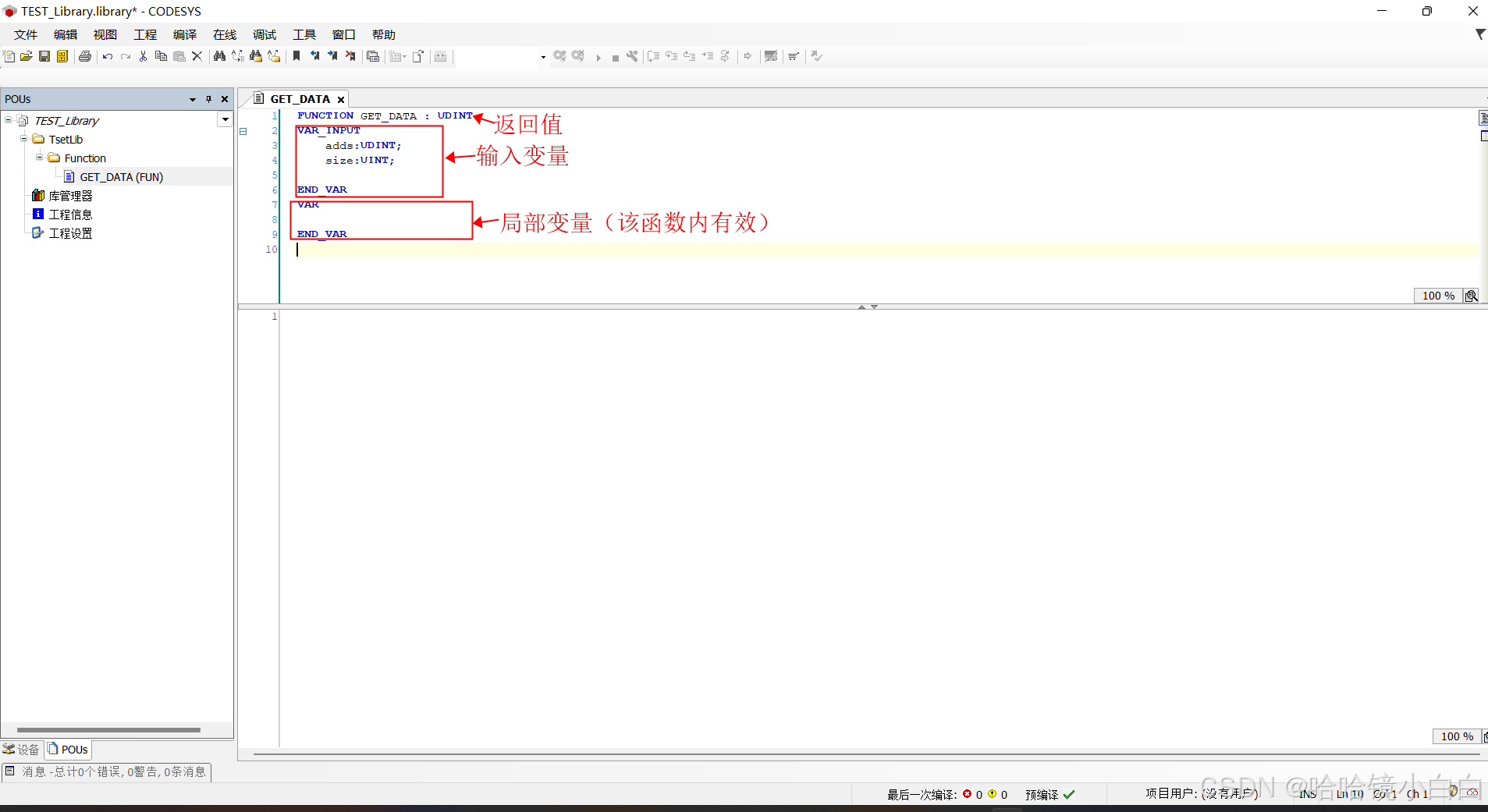Click the Find icon in the toolbar
1488x812 pixels.
220,55
